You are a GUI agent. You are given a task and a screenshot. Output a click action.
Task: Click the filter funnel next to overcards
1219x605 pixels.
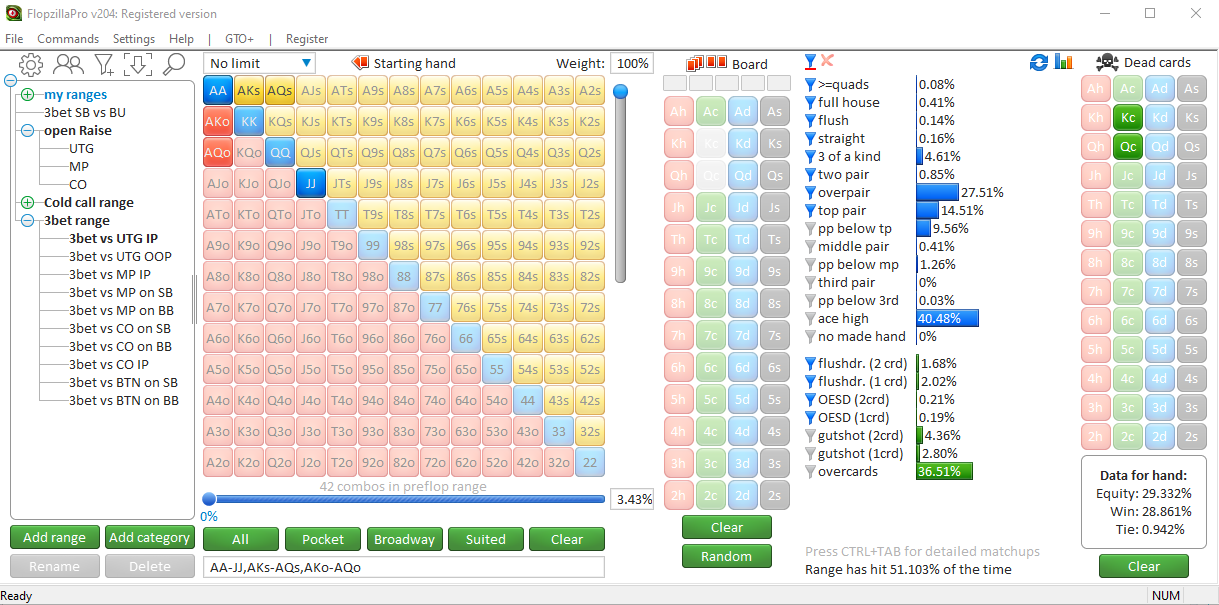pos(811,472)
